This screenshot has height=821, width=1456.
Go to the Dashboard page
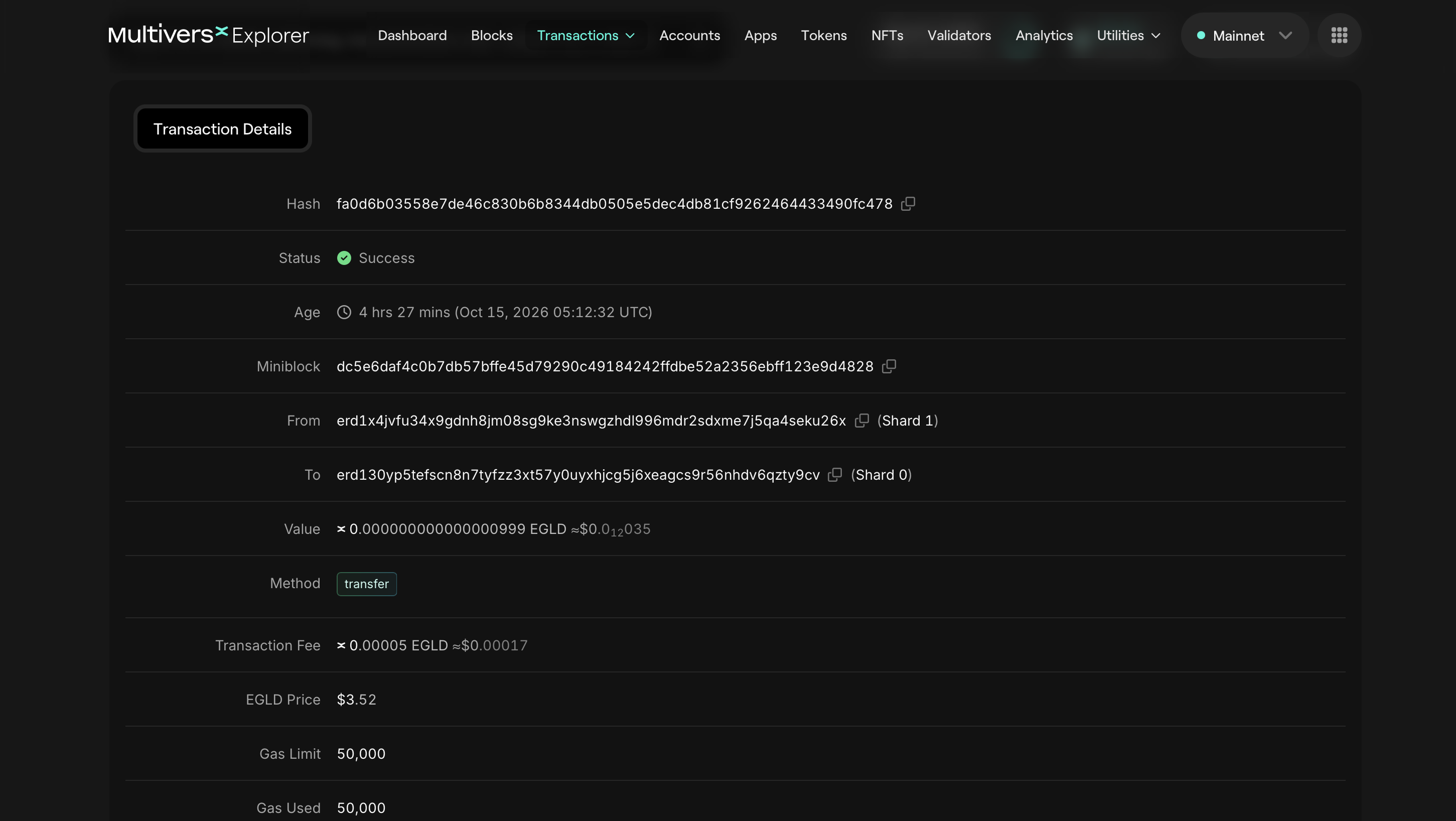[x=412, y=35]
